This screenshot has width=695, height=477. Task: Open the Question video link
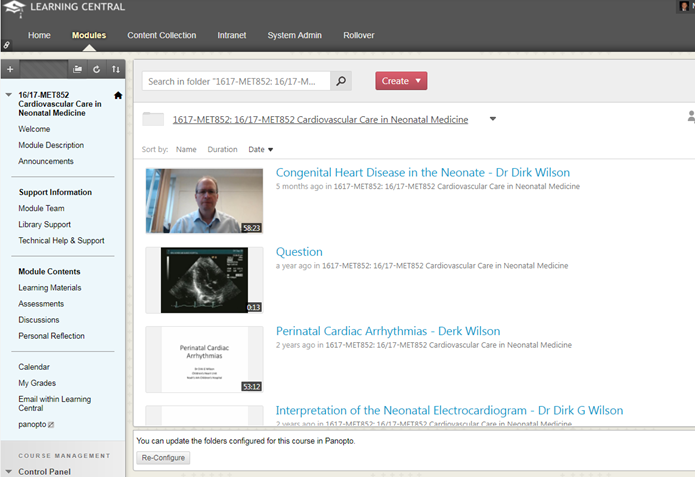pyautogui.click(x=299, y=252)
